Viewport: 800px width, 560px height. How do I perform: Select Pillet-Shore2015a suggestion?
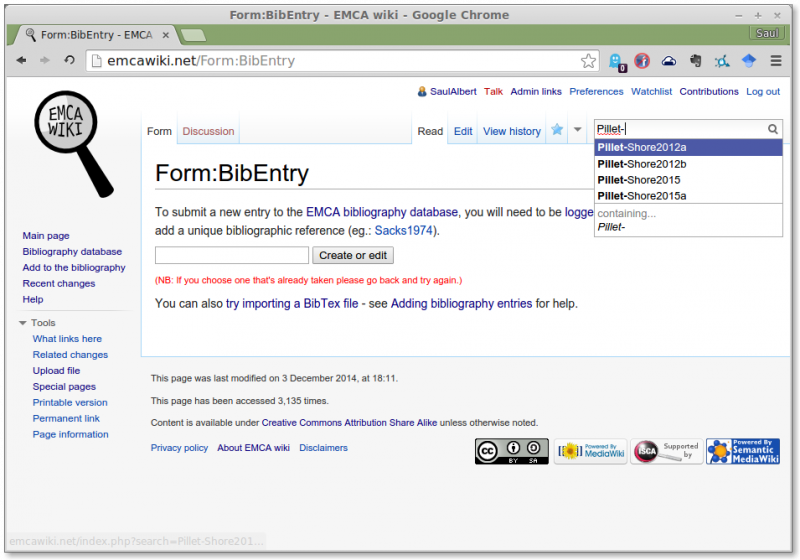click(x=688, y=196)
